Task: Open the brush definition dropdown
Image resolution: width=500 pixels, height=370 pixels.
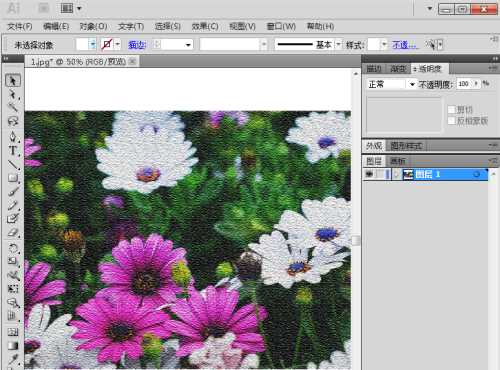Action: pyautogui.click(x=264, y=44)
